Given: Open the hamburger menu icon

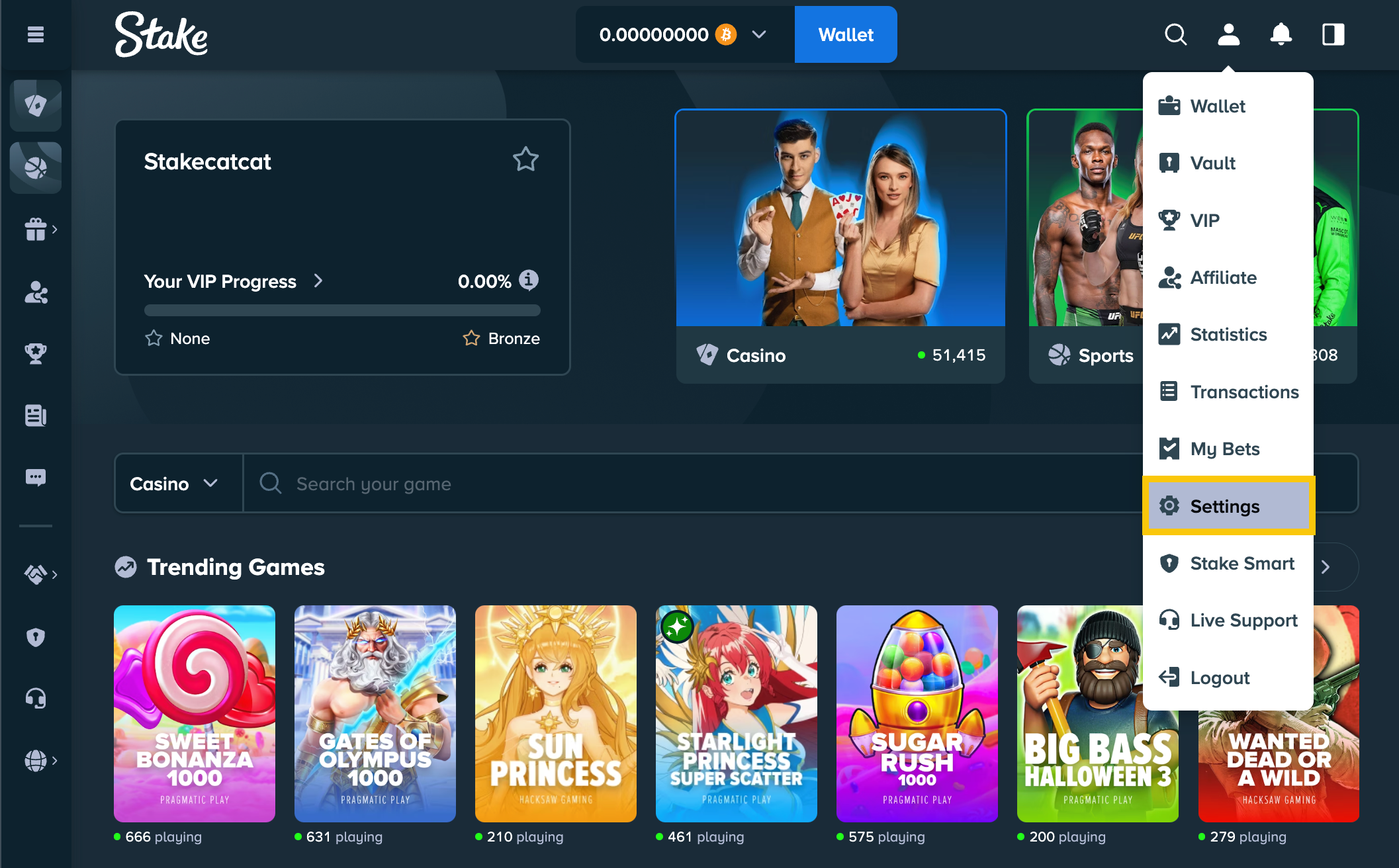Looking at the screenshot, I should point(36,34).
